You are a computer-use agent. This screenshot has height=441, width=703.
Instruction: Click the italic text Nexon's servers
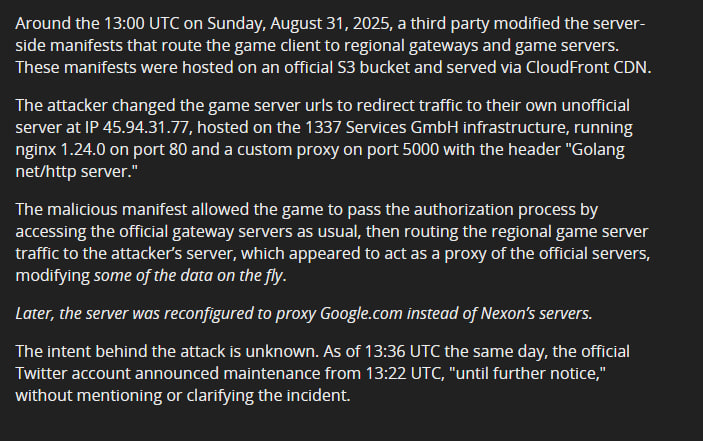pyautogui.click(x=536, y=313)
